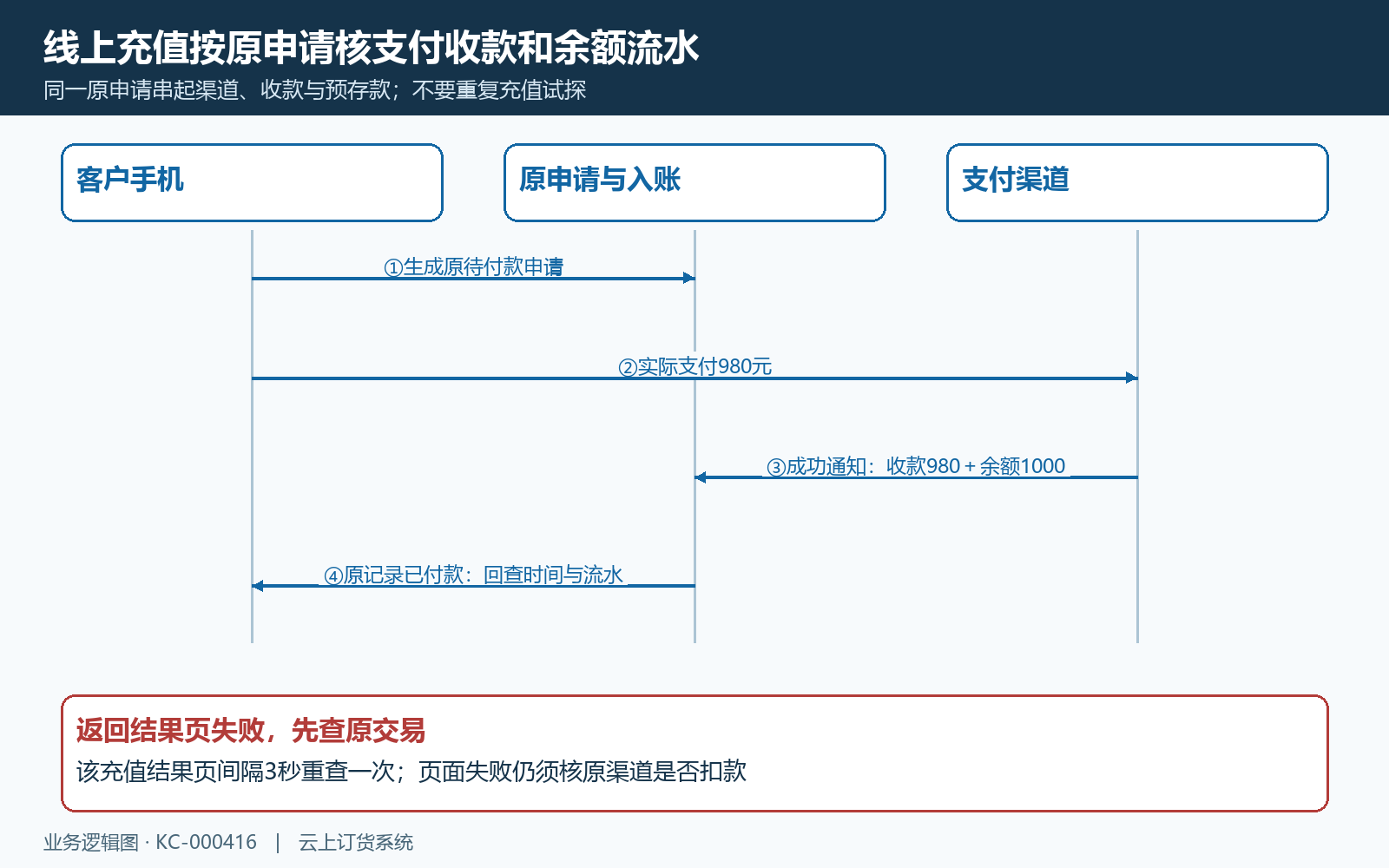
Task: Click the footer text 业务逻辑图 · KC-000416
Action: pos(150,842)
